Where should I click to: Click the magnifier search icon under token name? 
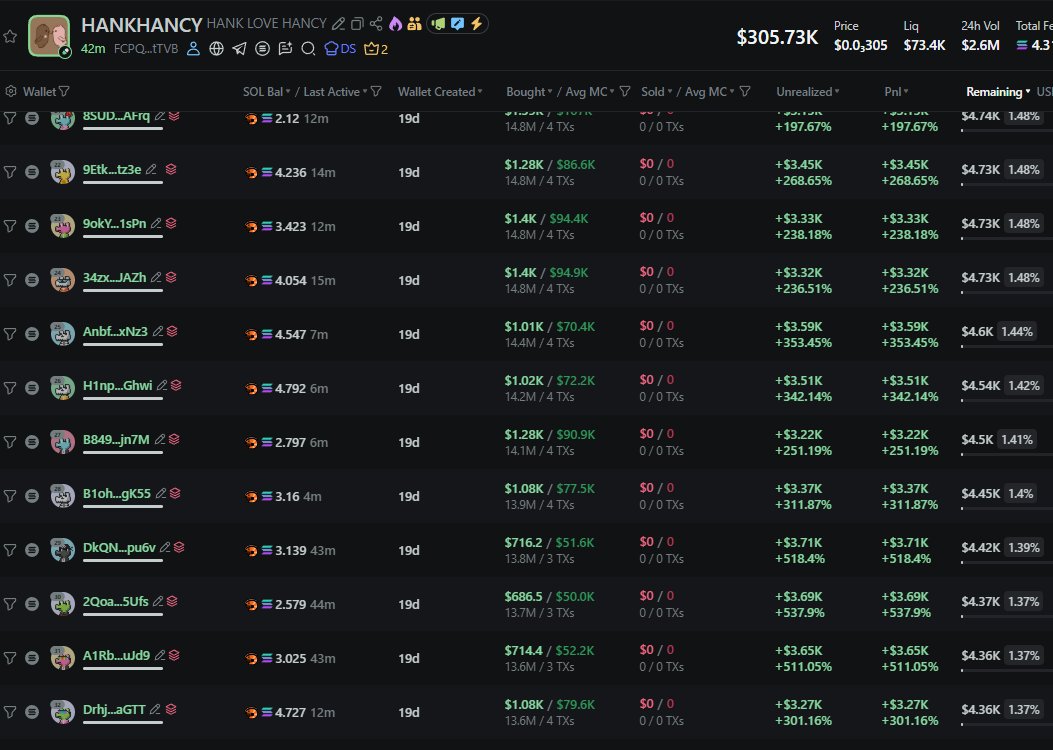point(308,48)
